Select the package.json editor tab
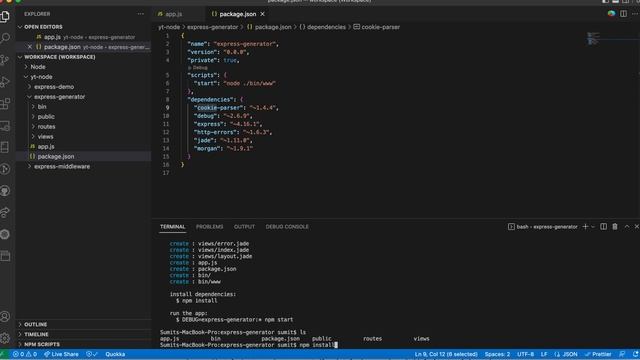640x360 pixels. (238, 14)
